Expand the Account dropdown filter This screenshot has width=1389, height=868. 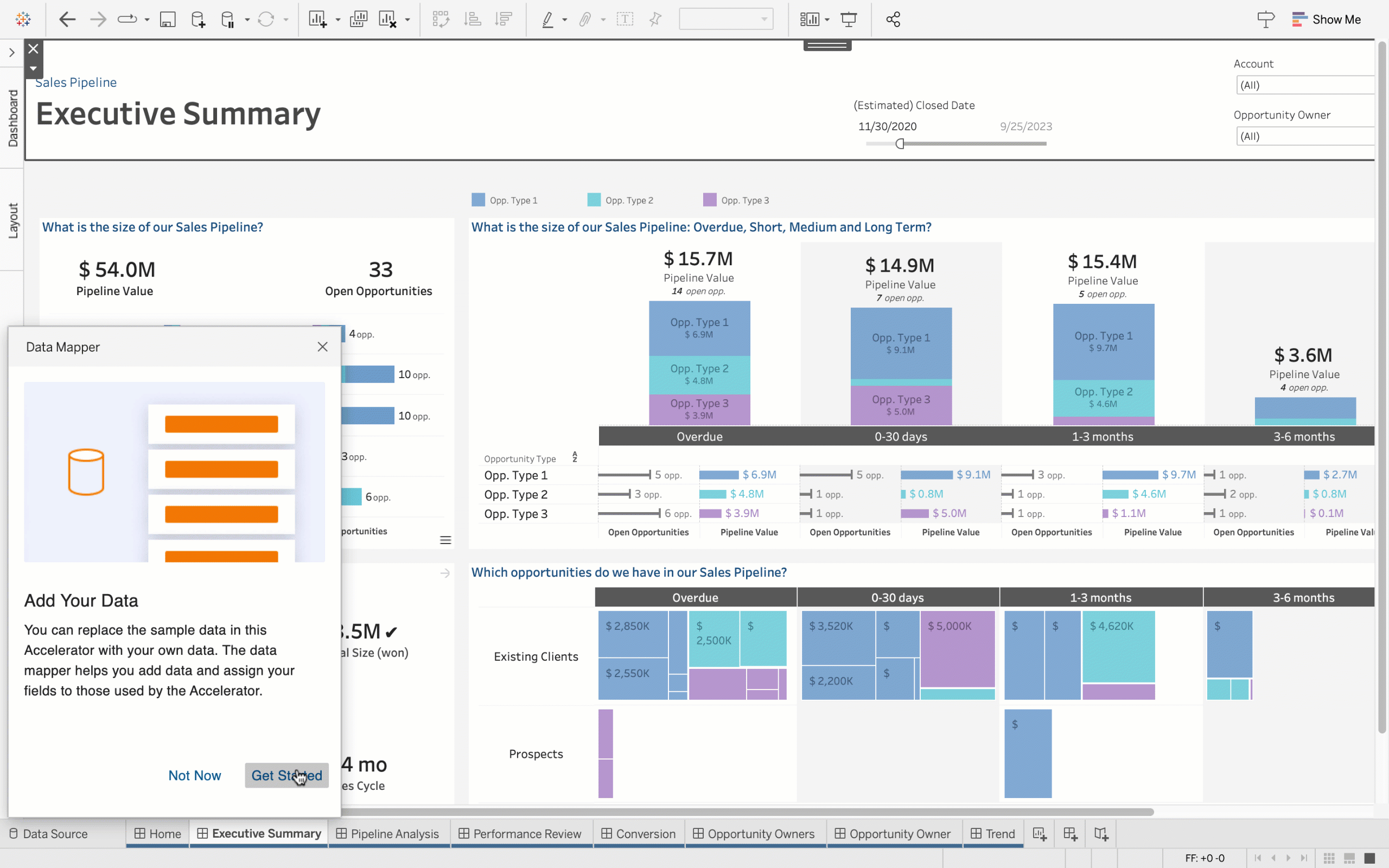point(1304,85)
